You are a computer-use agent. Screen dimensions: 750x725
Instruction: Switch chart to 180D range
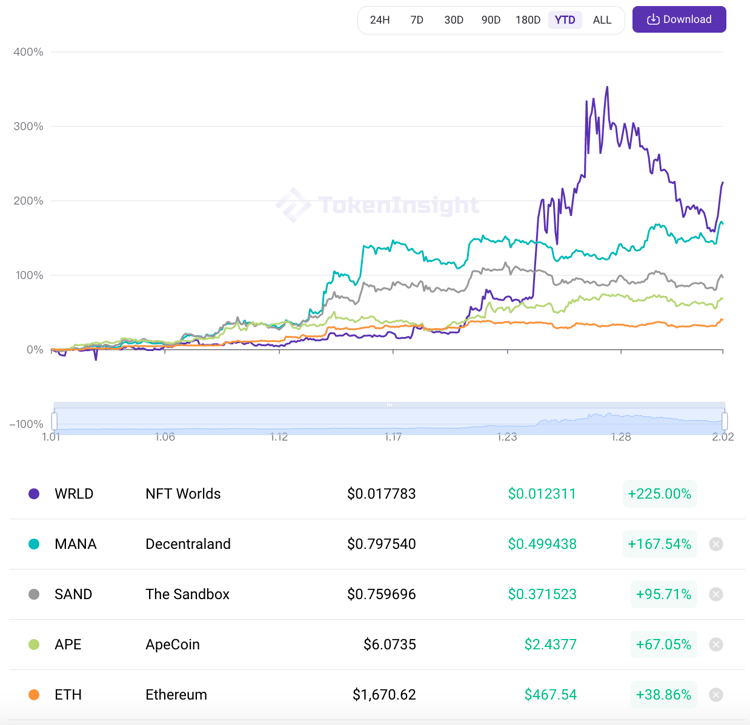[x=528, y=20]
